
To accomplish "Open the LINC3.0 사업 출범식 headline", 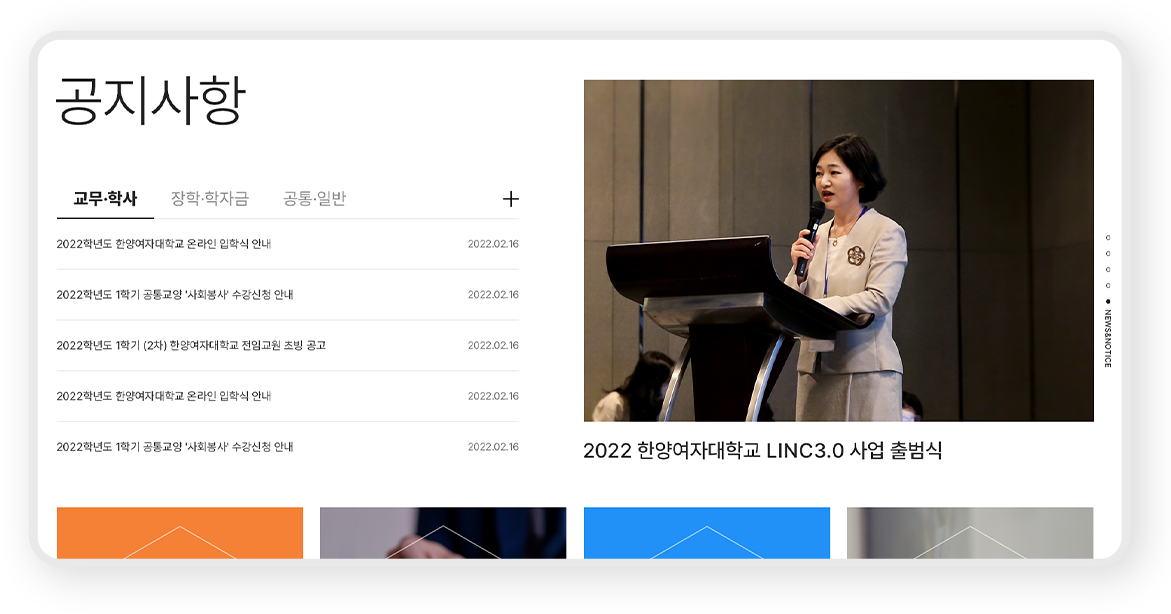I will (762, 450).
